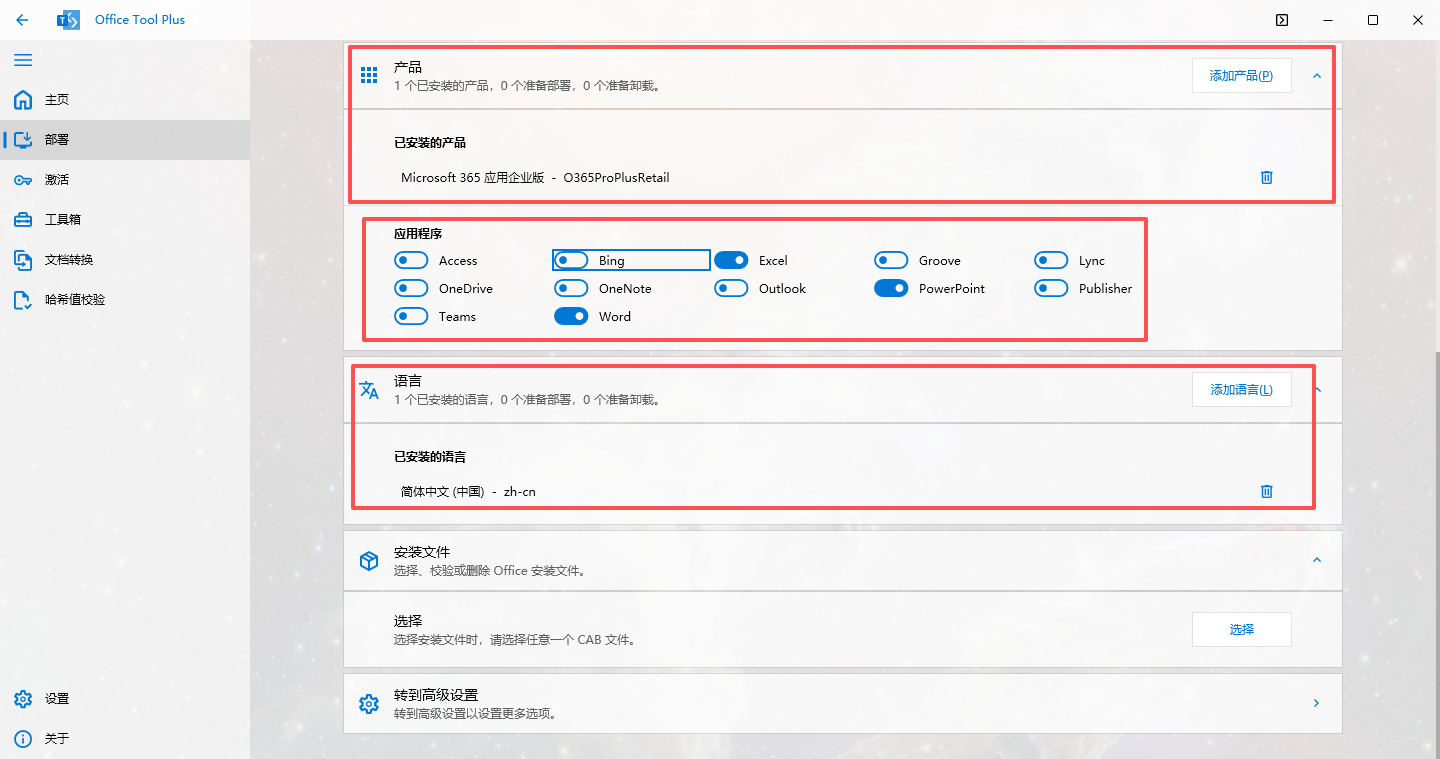The width and height of the screenshot is (1440, 759).
Task: Click the 安装文件 section title
Action: (422, 552)
